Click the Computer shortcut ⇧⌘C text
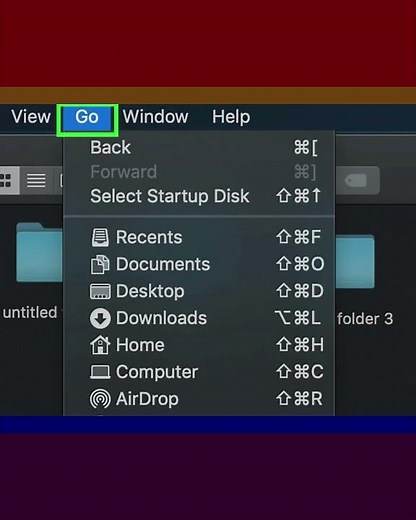This screenshot has height=520, width=416. coord(300,372)
